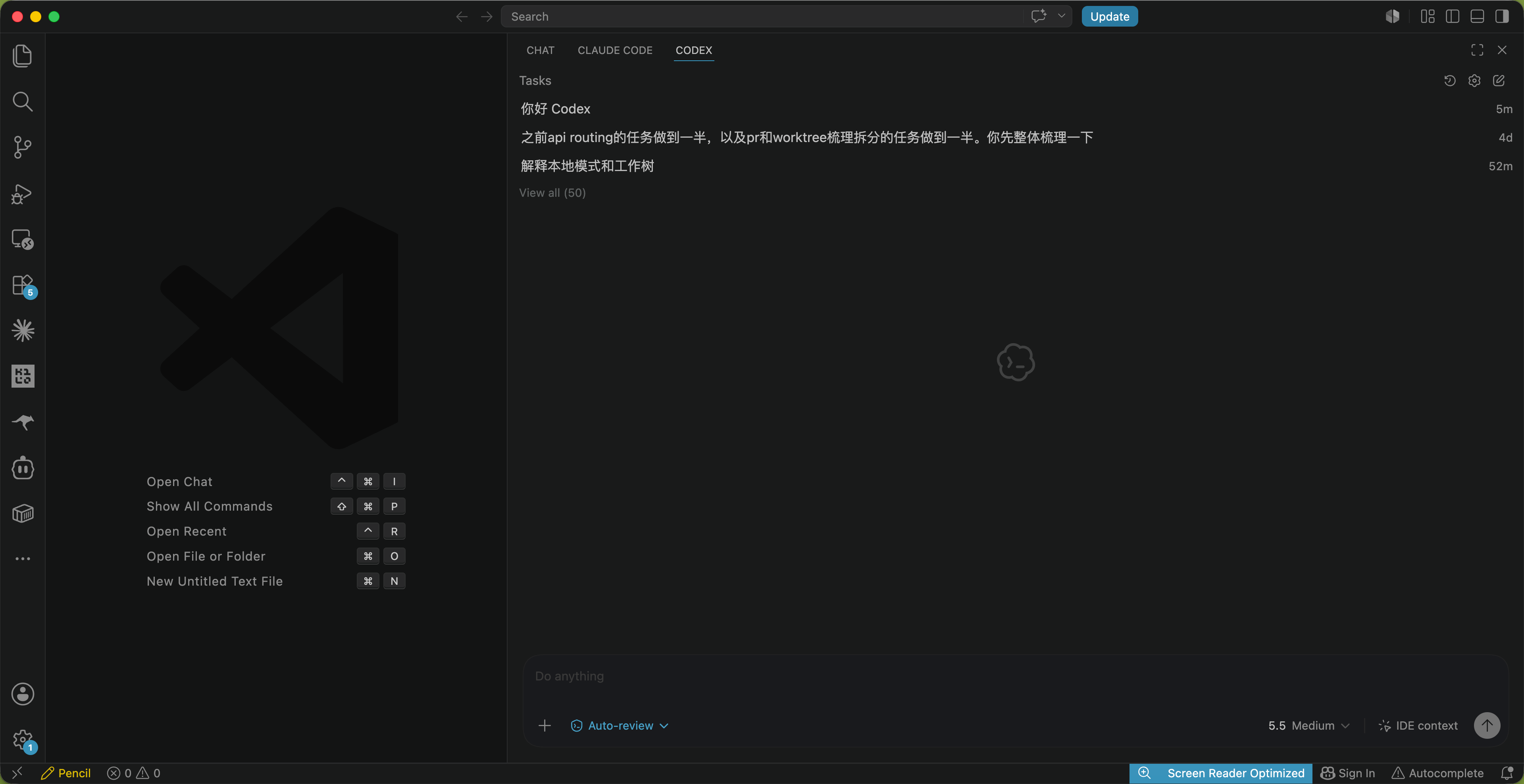The image size is (1524, 784).
Task: Click the Update button
Action: [1109, 17]
